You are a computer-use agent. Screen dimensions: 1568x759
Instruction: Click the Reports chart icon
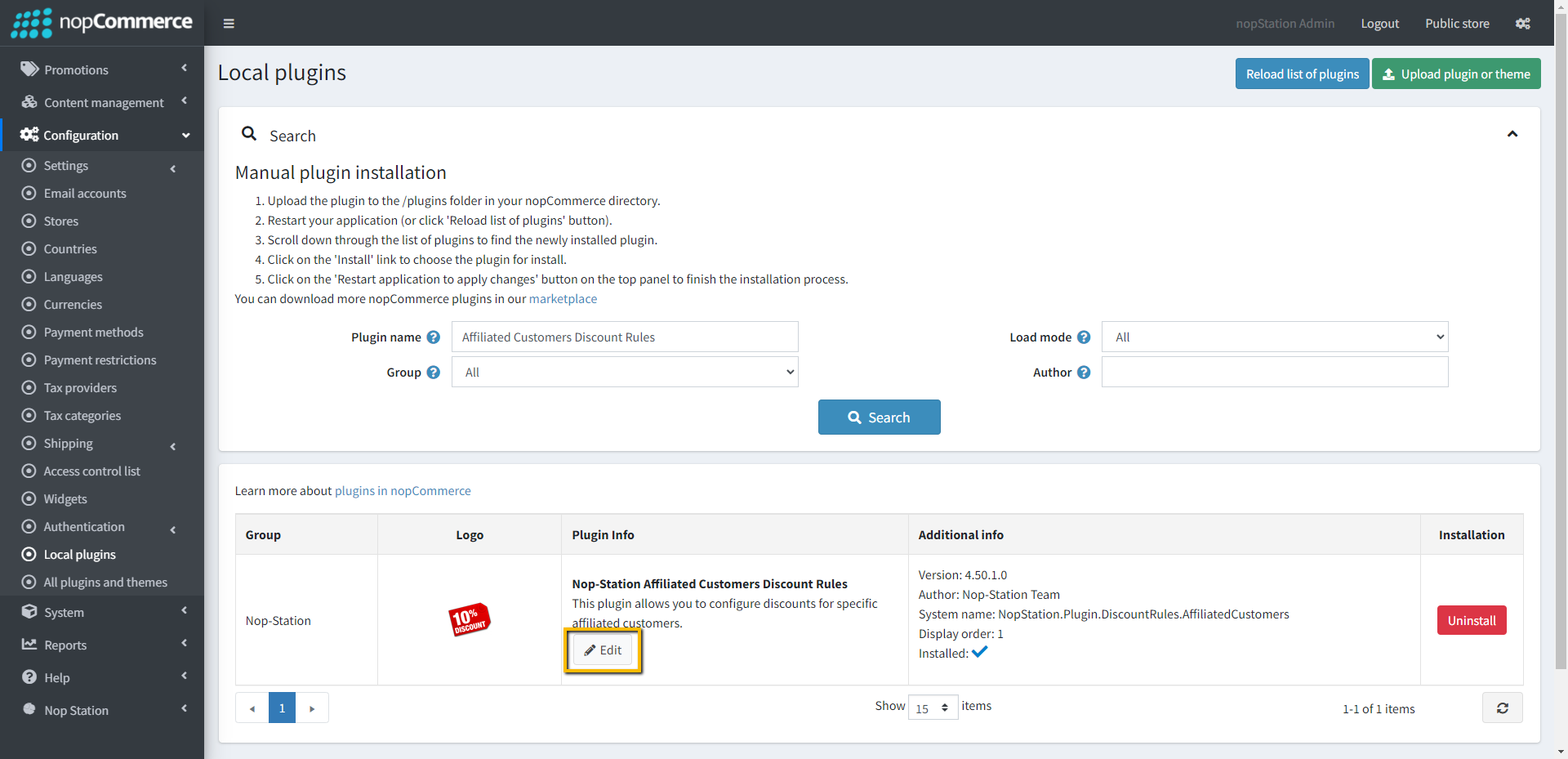pyautogui.click(x=29, y=645)
